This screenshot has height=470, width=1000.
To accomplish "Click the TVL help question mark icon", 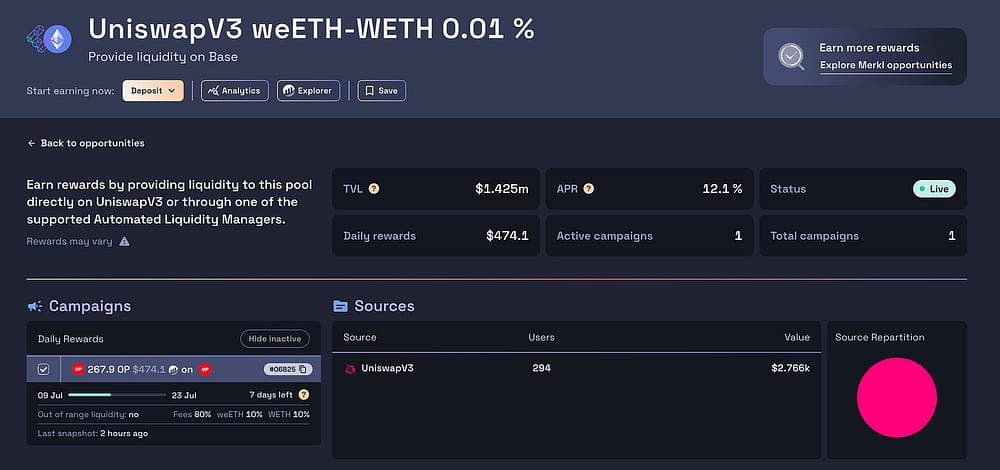I will click(x=374, y=189).
